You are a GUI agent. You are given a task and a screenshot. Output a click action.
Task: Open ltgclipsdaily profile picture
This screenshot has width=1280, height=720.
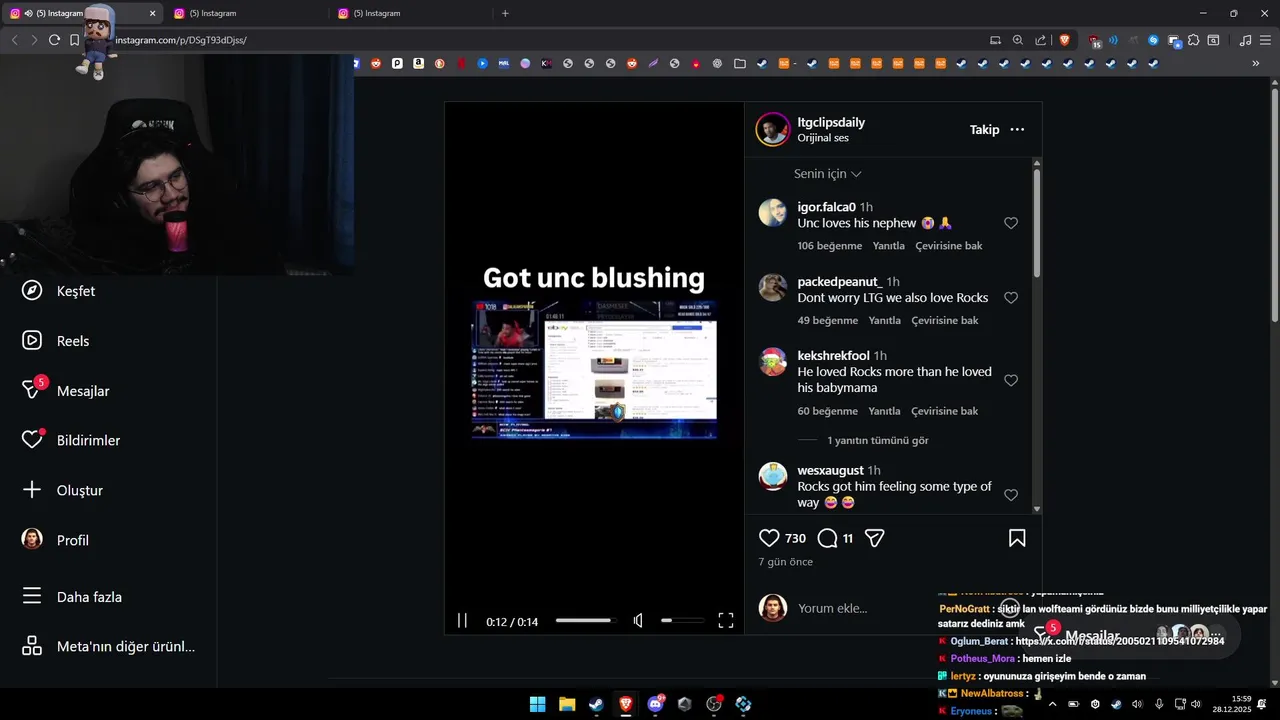point(773,130)
